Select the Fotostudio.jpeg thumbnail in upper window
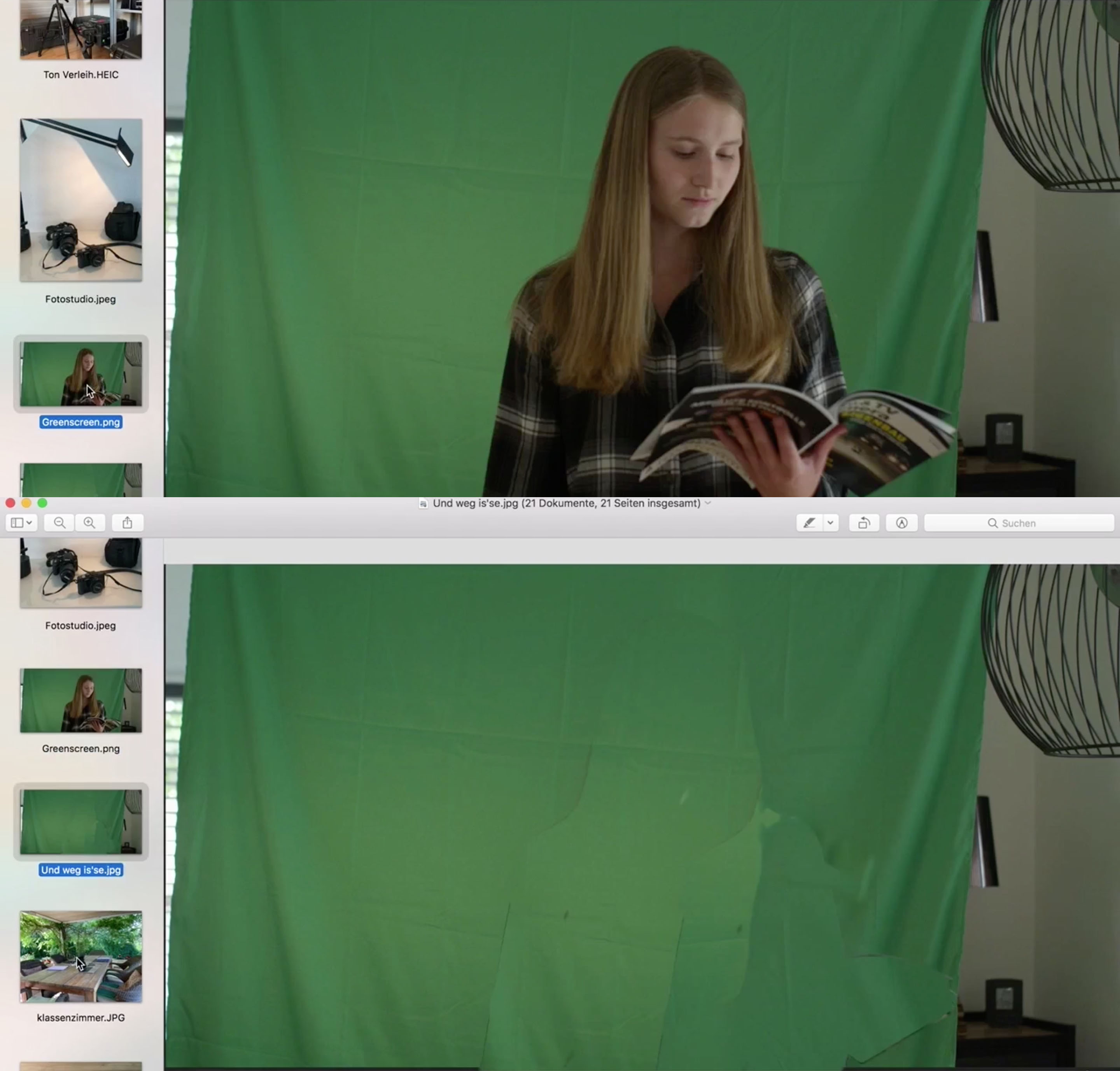The width and height of the screenshot is (1120, 1071). pos(81,200)
